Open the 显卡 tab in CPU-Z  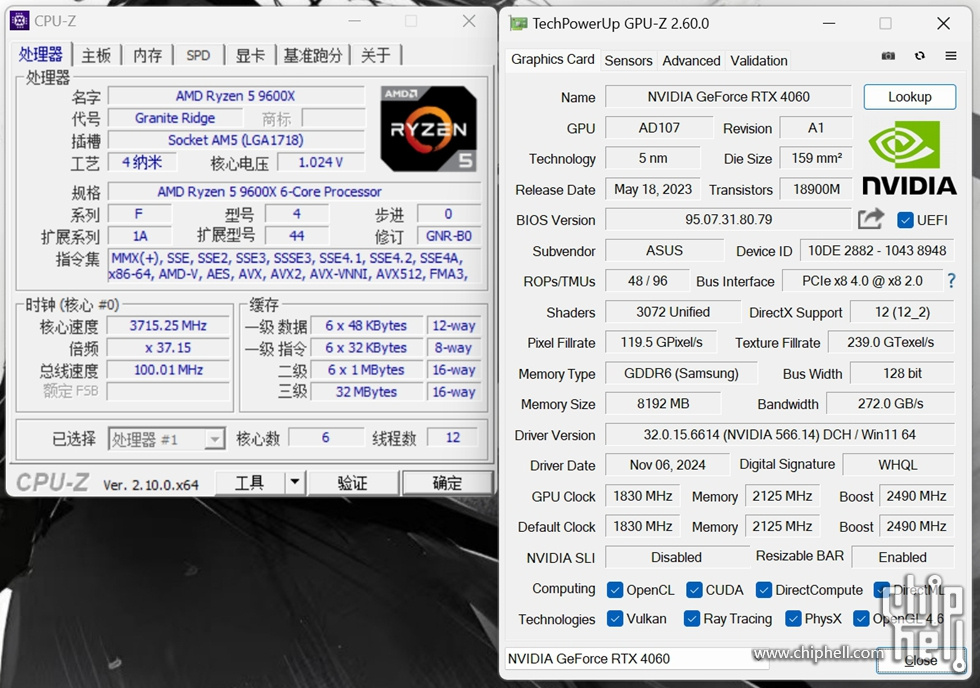(x=250, y=56)
